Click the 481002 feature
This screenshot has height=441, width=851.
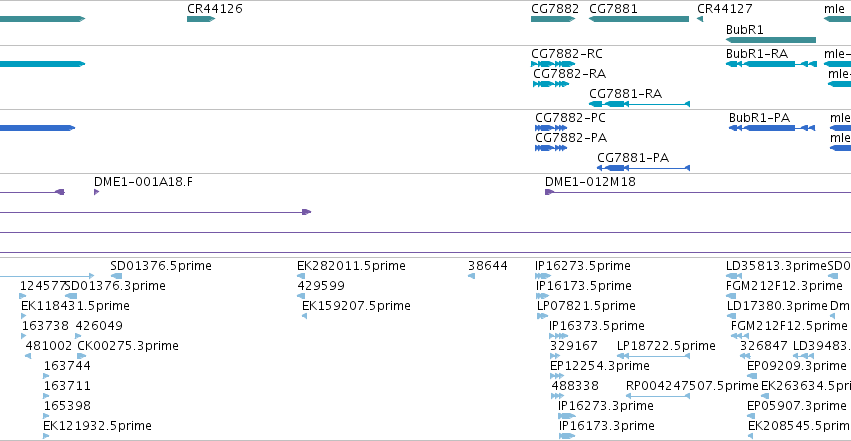point(28,356)
